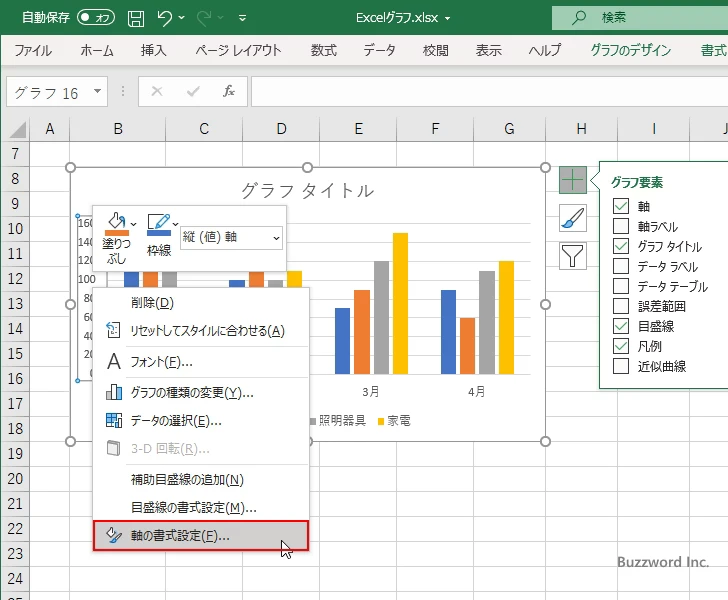Click the formula bar confirm checkmark icon
728x600 pixels.
(x=193, y=91)
